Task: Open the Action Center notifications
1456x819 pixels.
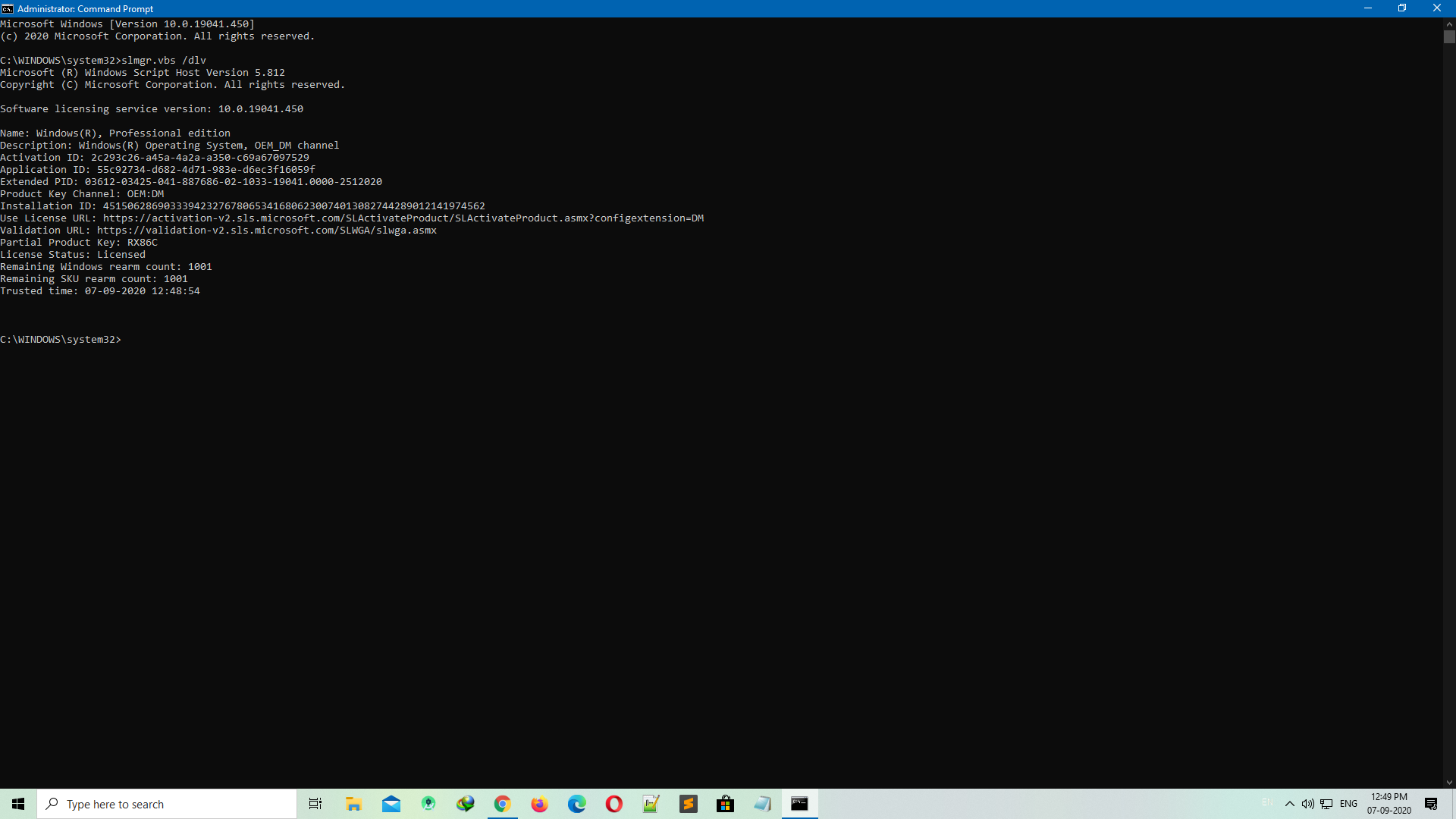Action: [1431, 804]
